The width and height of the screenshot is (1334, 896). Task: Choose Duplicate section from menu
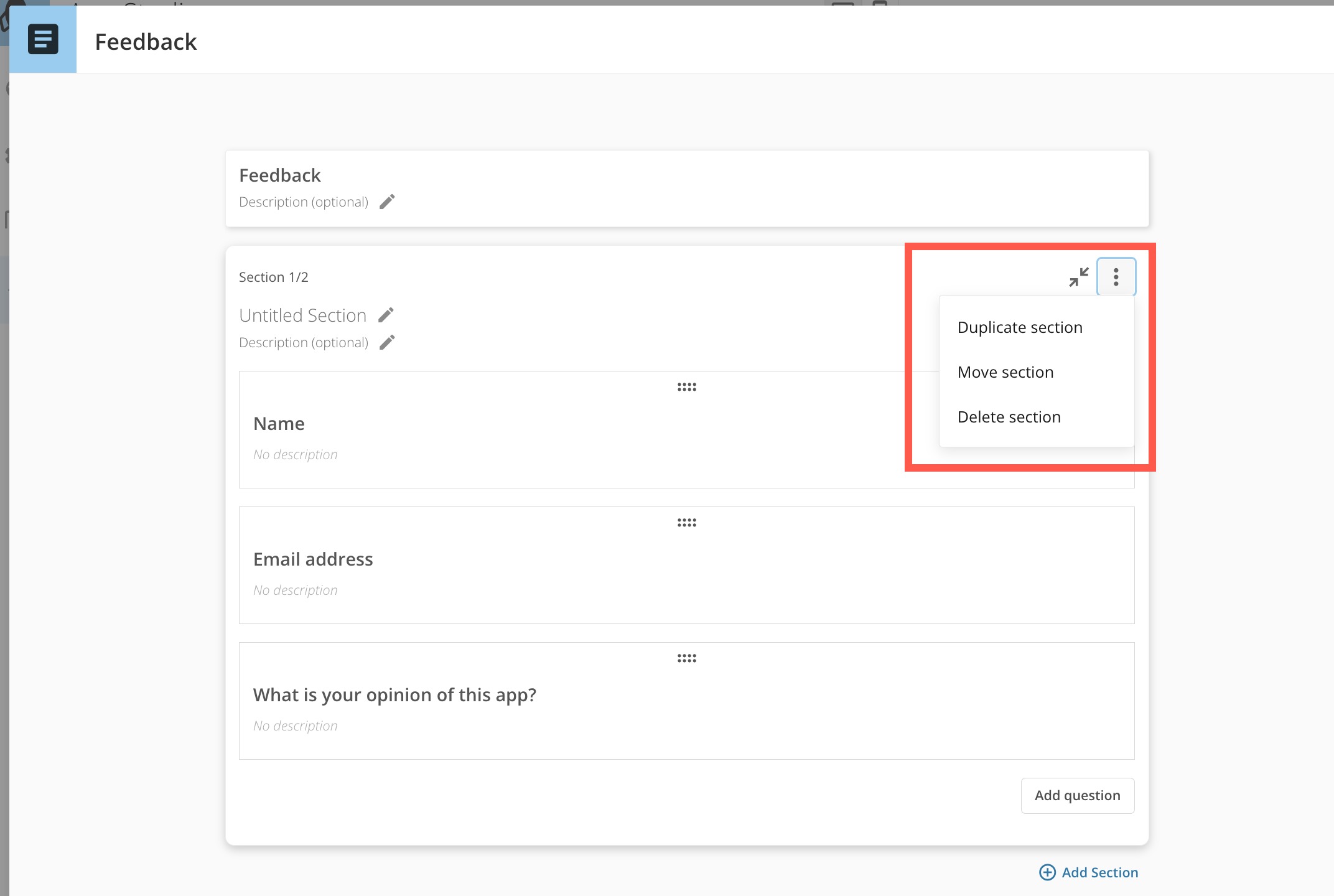(1020, 327)
